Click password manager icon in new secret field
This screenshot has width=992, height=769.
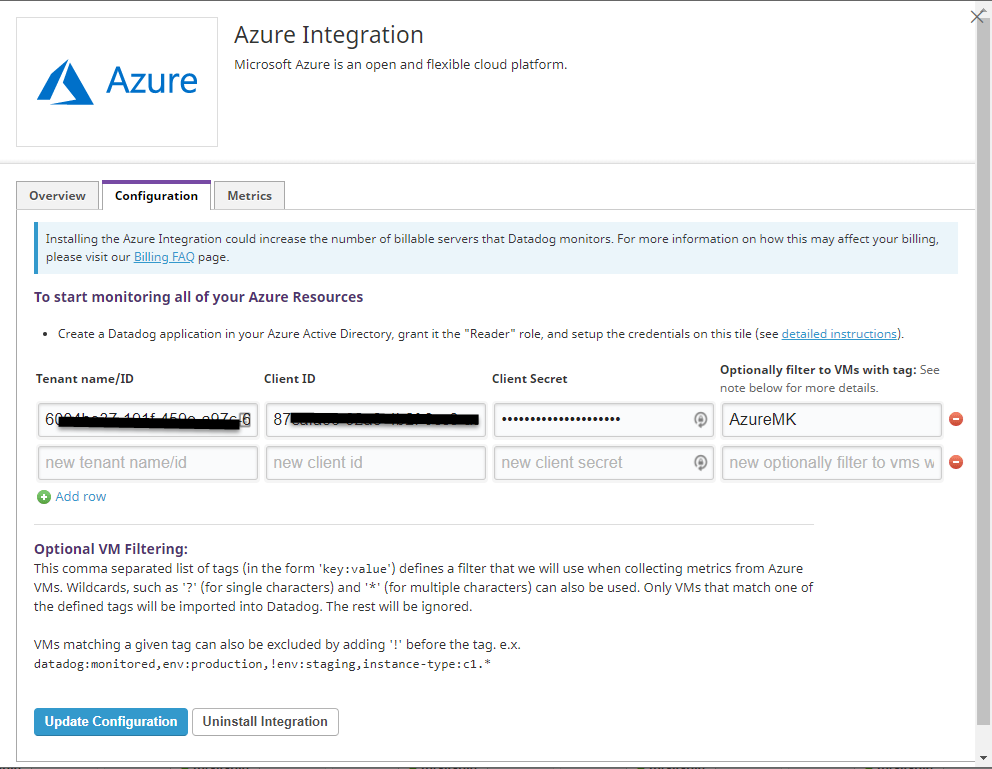coord(700,462)
